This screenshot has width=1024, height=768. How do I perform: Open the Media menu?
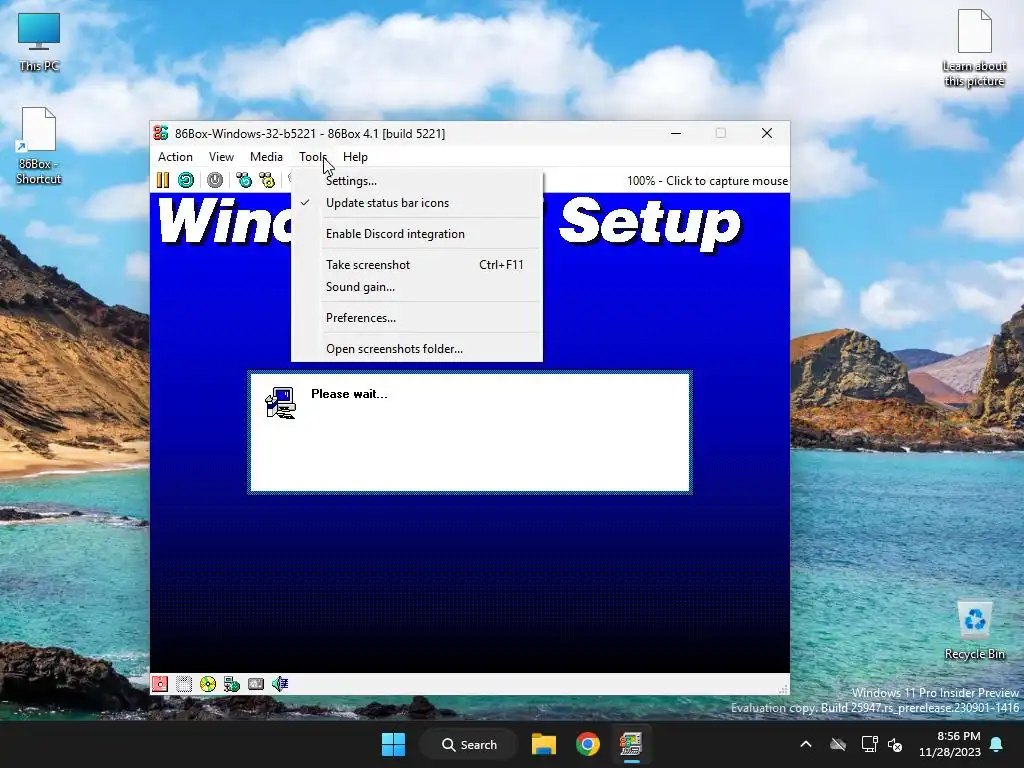pos(266,157)
